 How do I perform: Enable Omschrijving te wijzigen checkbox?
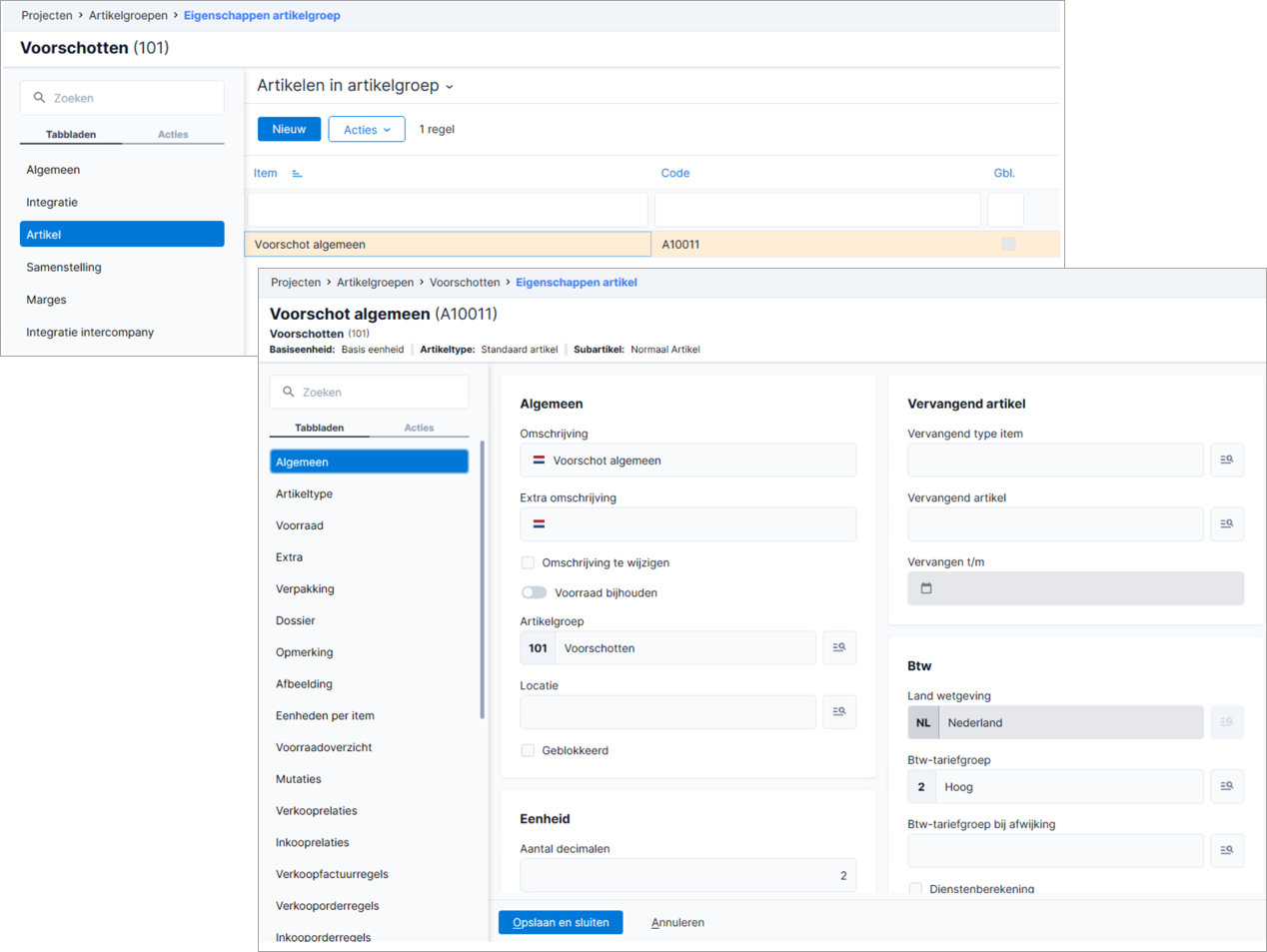[x=528, y=563]
